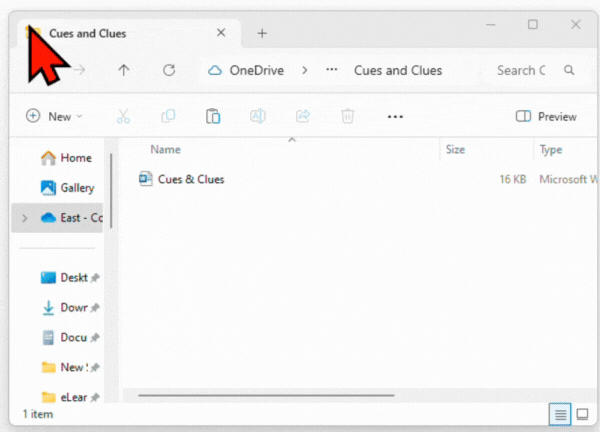Image resolution: width=600 pixels, height=432 pixels.
Task: Click the Cut scissors icon
Action: (x=123, y=116)
